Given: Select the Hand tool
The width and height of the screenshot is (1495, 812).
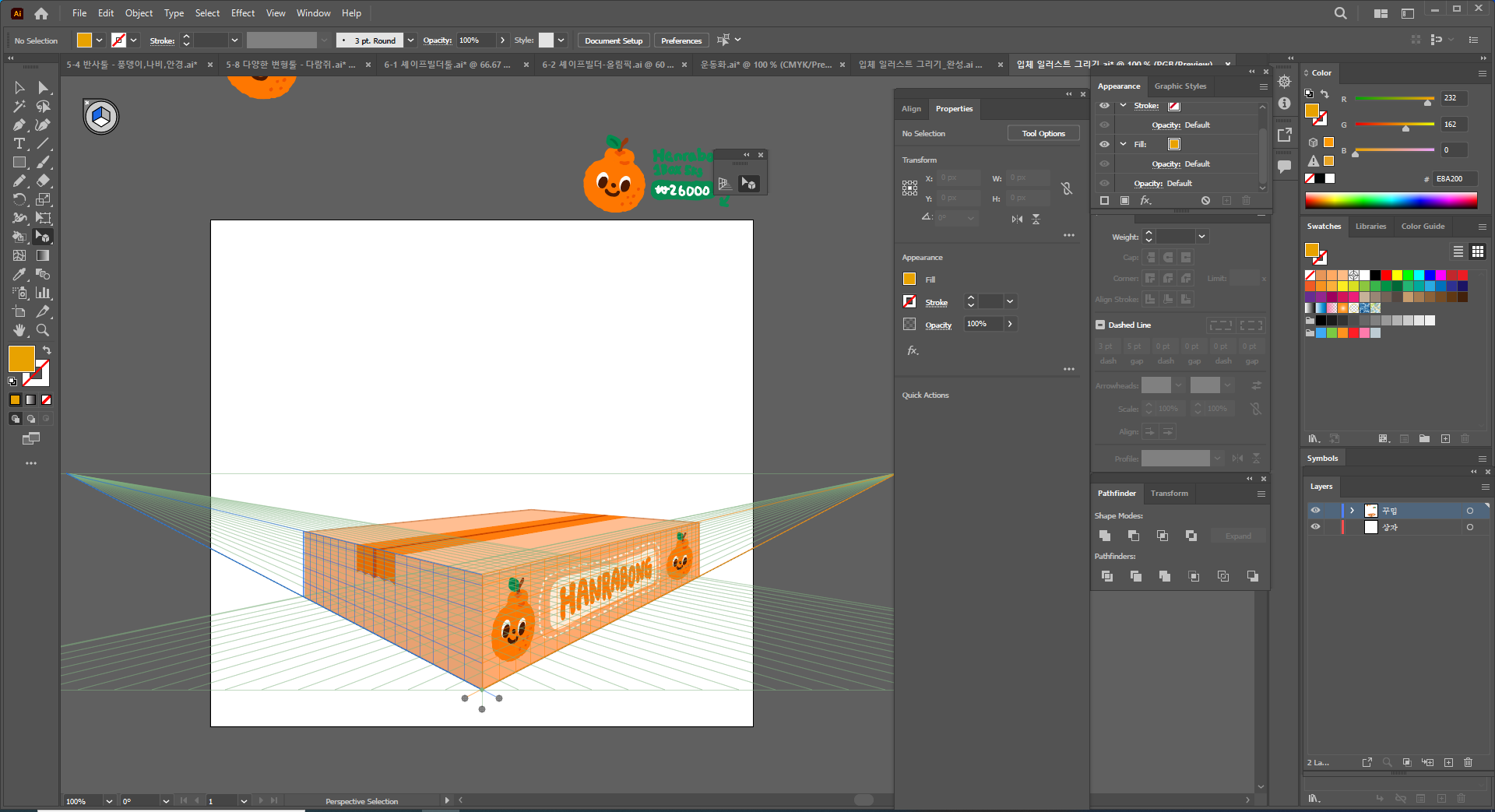Looking at the screenshot, I should point(19,331).
